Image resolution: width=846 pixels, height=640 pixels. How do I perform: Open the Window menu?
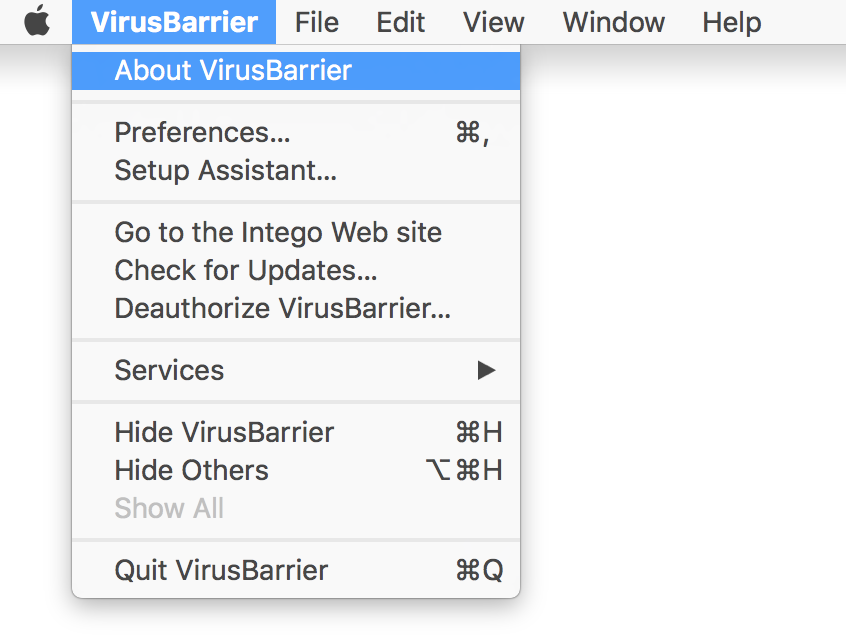click(x=613, y=22)
